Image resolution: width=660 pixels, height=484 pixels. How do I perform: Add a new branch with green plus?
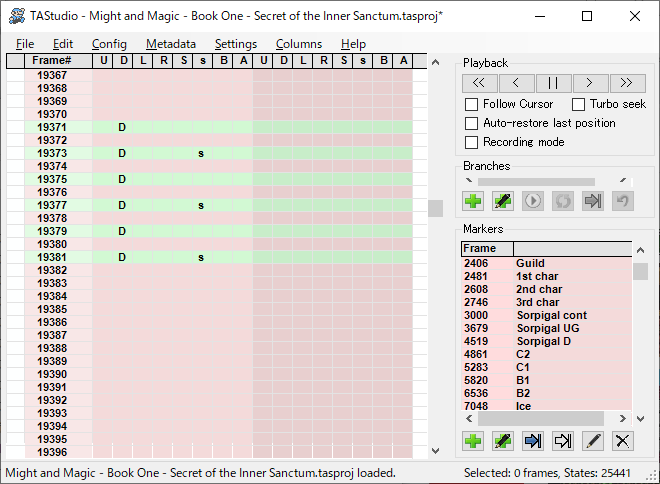[x=473, y=200]
